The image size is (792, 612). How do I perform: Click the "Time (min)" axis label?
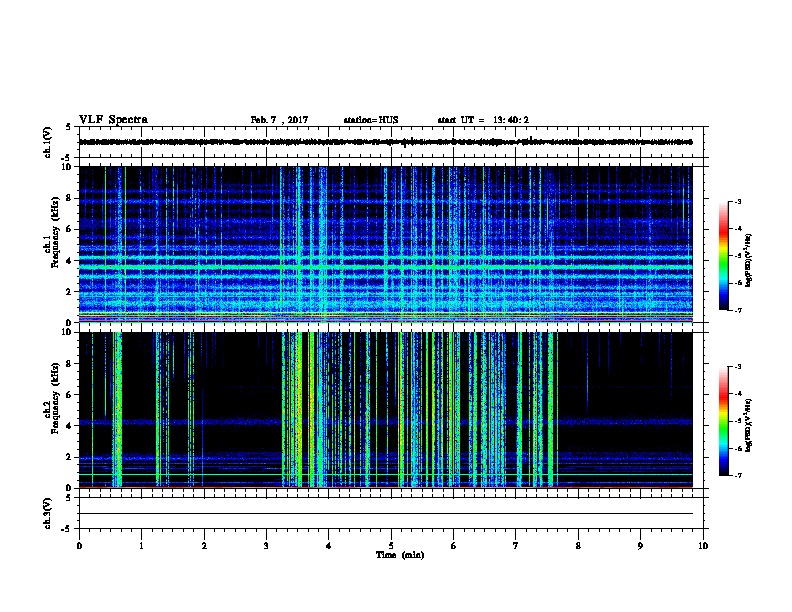[400, 555]
